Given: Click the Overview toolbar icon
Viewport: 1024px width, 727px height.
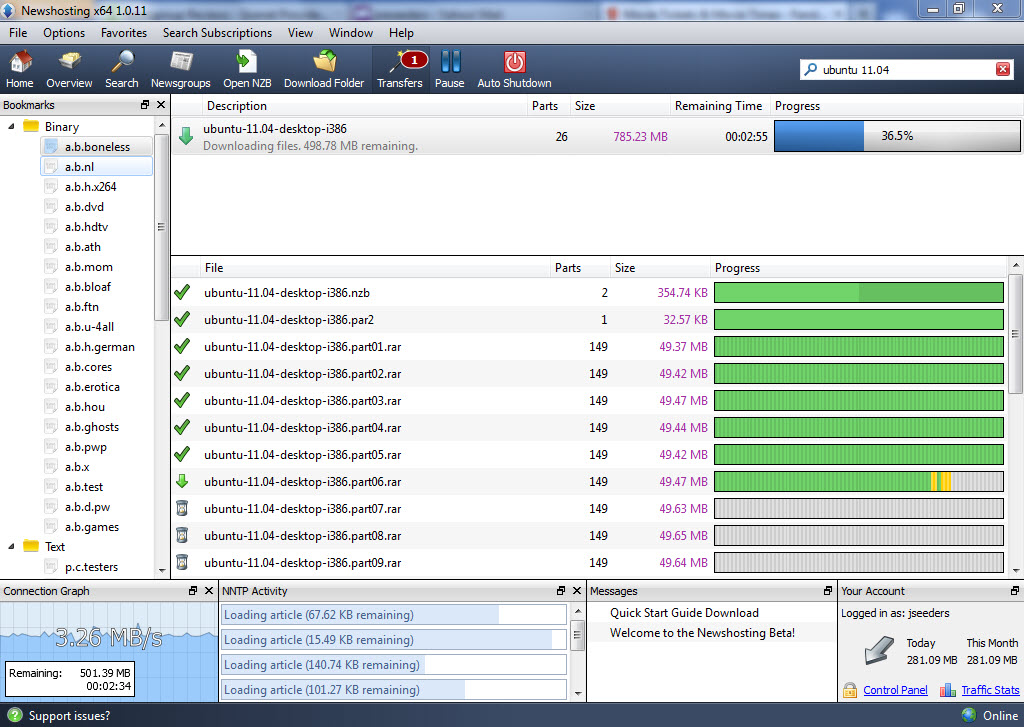Looking at the screenshot, I should (x=69, y=69).
